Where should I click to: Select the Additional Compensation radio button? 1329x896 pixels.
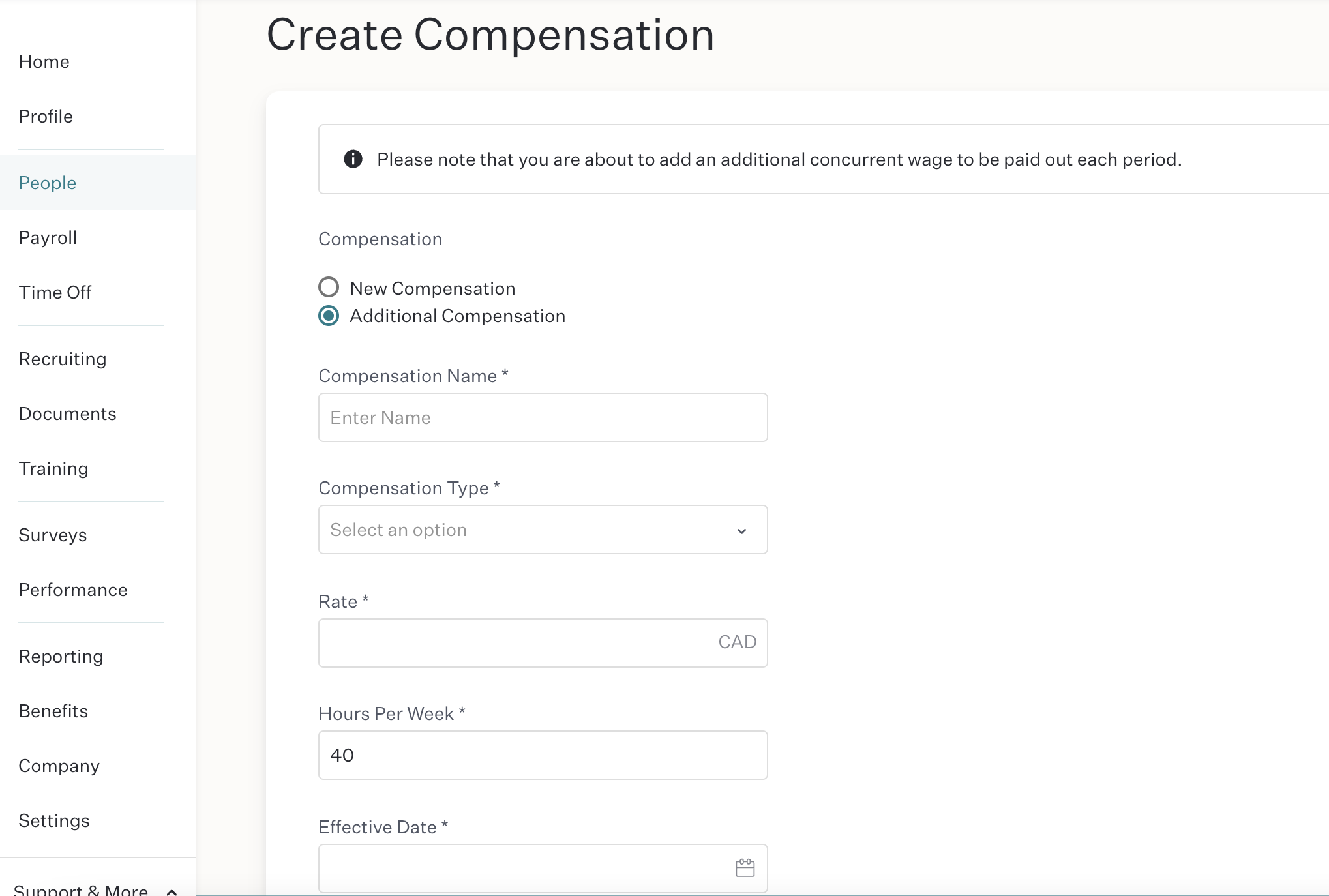pyautogui.click(x=329, y=316)
